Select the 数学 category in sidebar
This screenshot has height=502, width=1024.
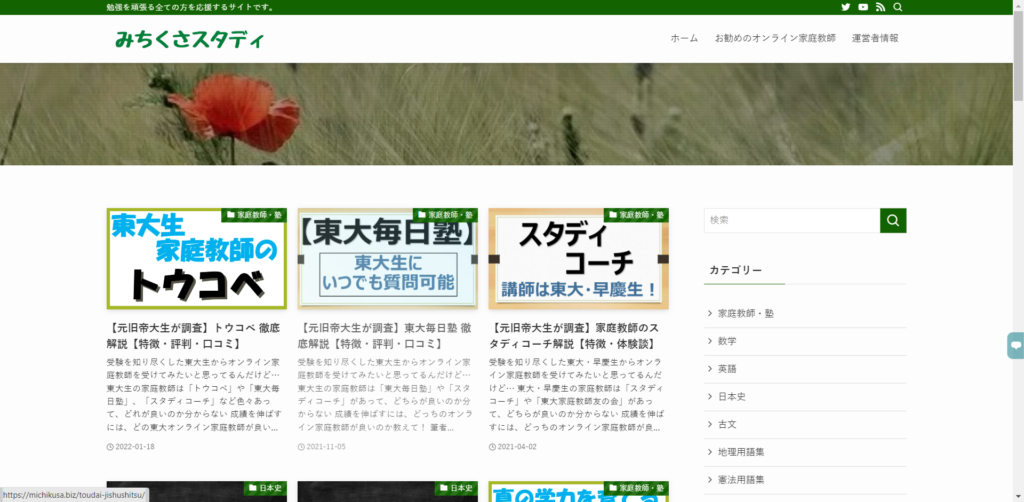click(x=727, y=341)
